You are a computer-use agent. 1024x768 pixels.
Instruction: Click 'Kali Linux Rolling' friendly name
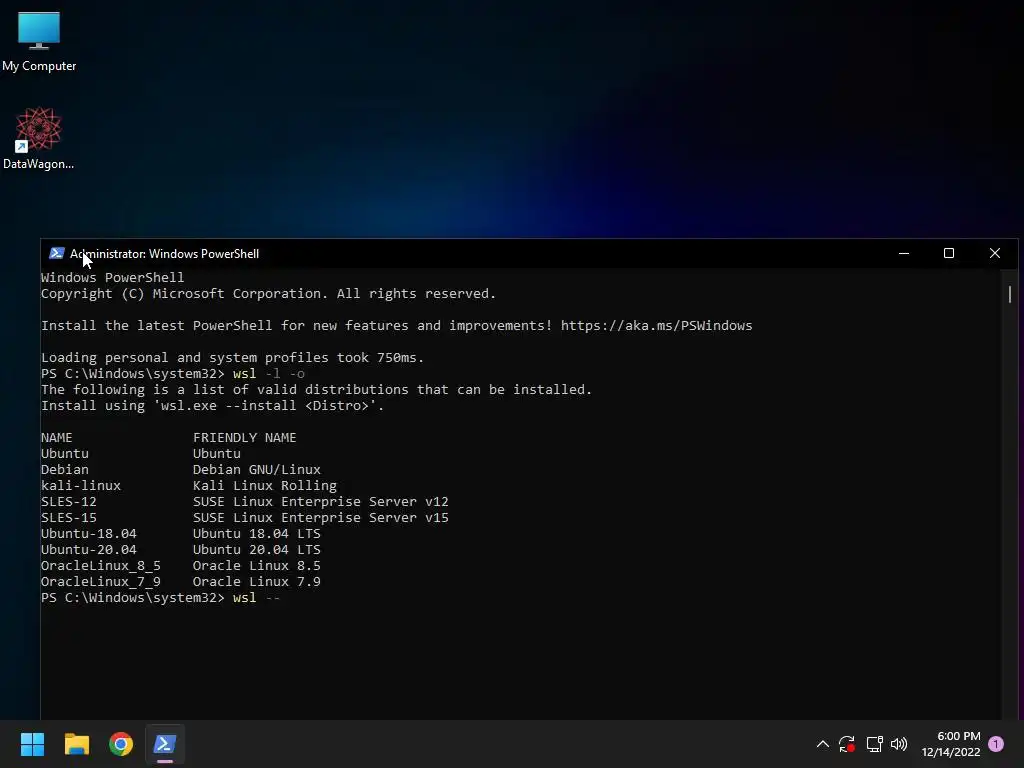(x=264, y=485)
